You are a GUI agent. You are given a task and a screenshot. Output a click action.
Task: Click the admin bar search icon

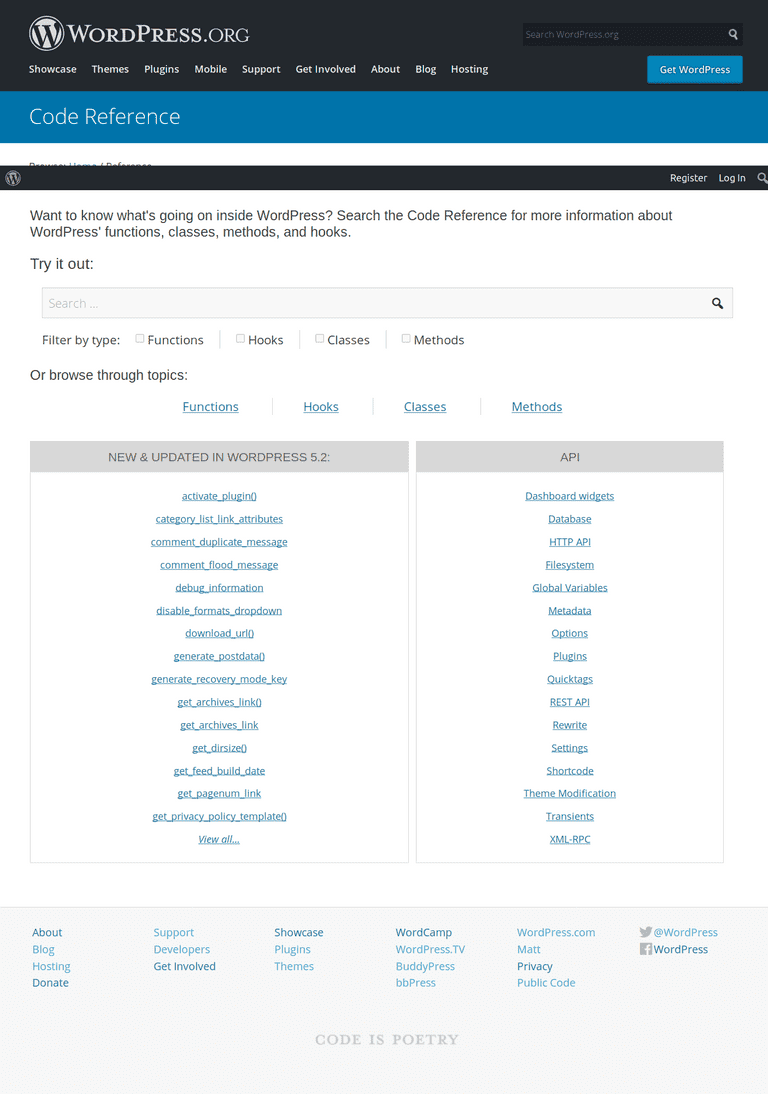coord(762,178)
